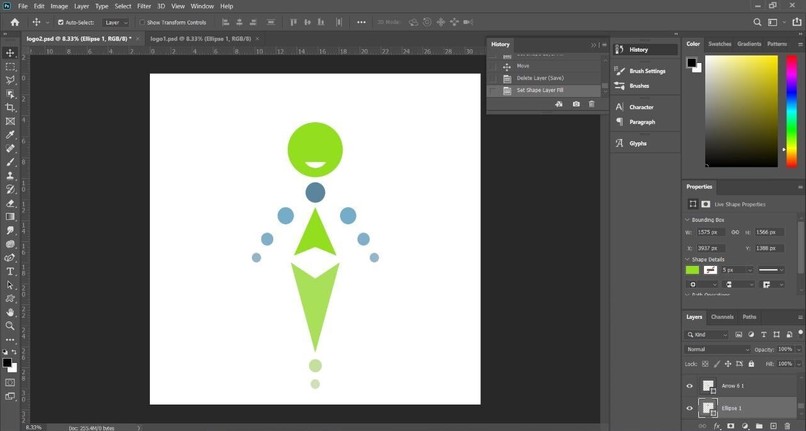
Task: Select the Horizontal Type tool
Action: [x=10, y=272]
